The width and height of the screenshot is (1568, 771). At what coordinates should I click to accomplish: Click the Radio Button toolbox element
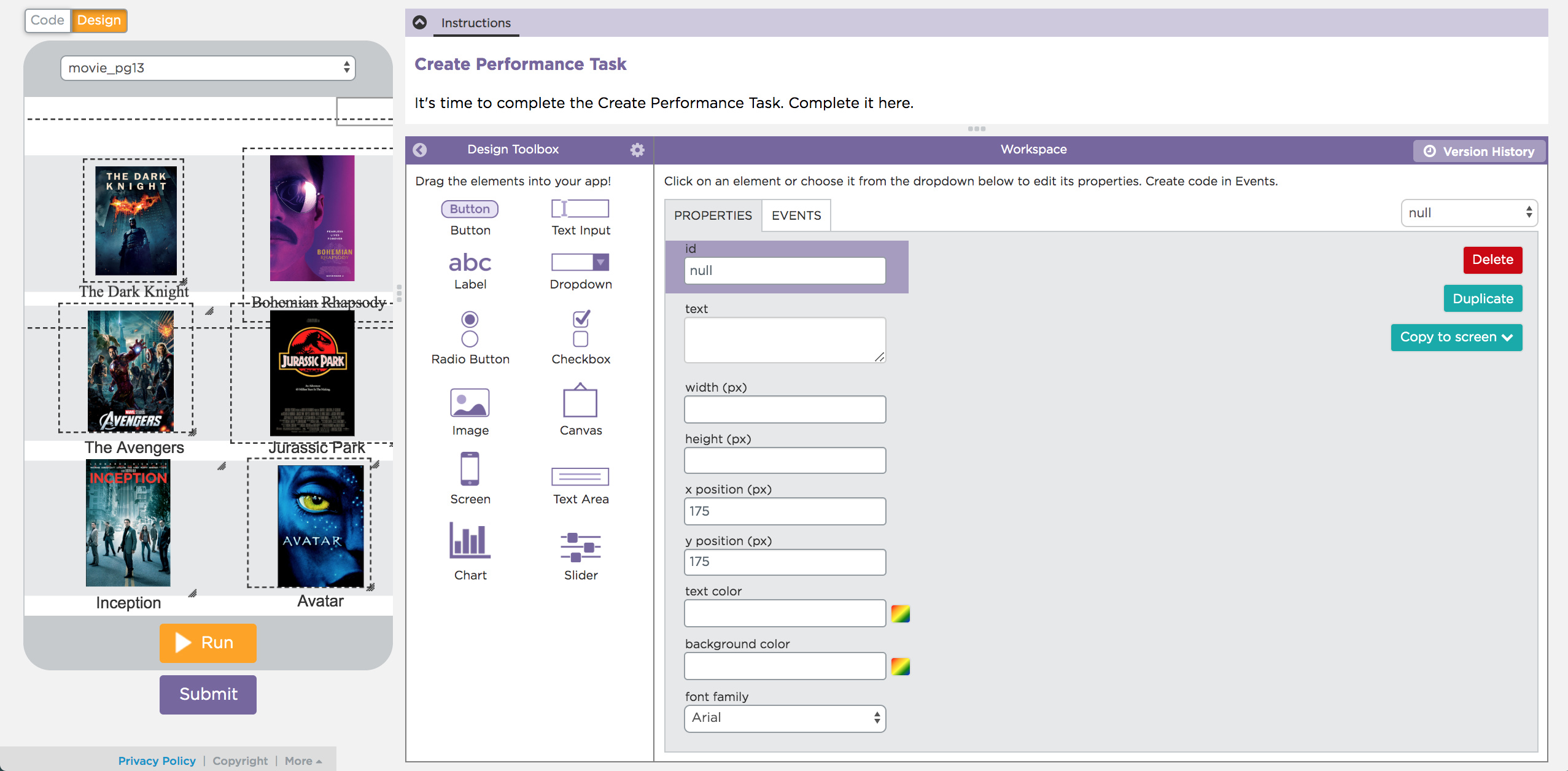pos(470,329)
